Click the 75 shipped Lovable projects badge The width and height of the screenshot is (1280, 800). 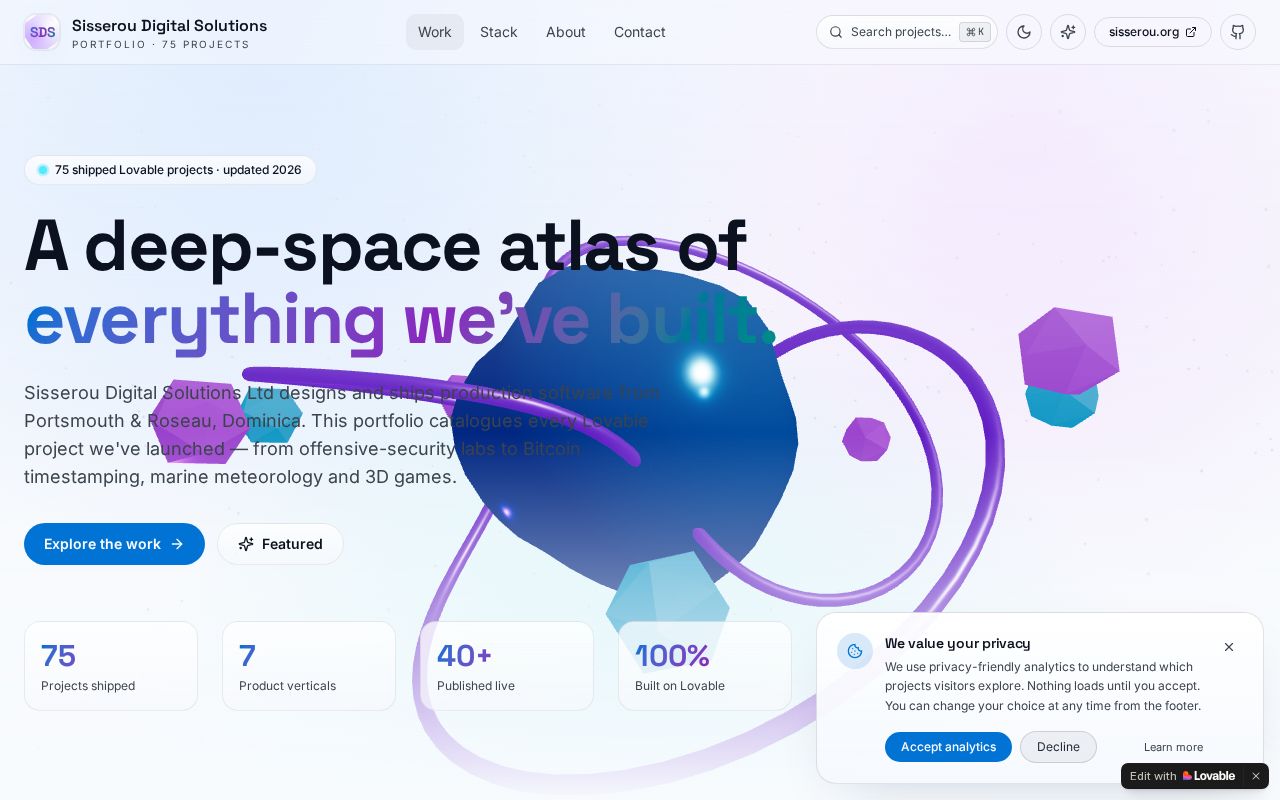pos(170,170)
